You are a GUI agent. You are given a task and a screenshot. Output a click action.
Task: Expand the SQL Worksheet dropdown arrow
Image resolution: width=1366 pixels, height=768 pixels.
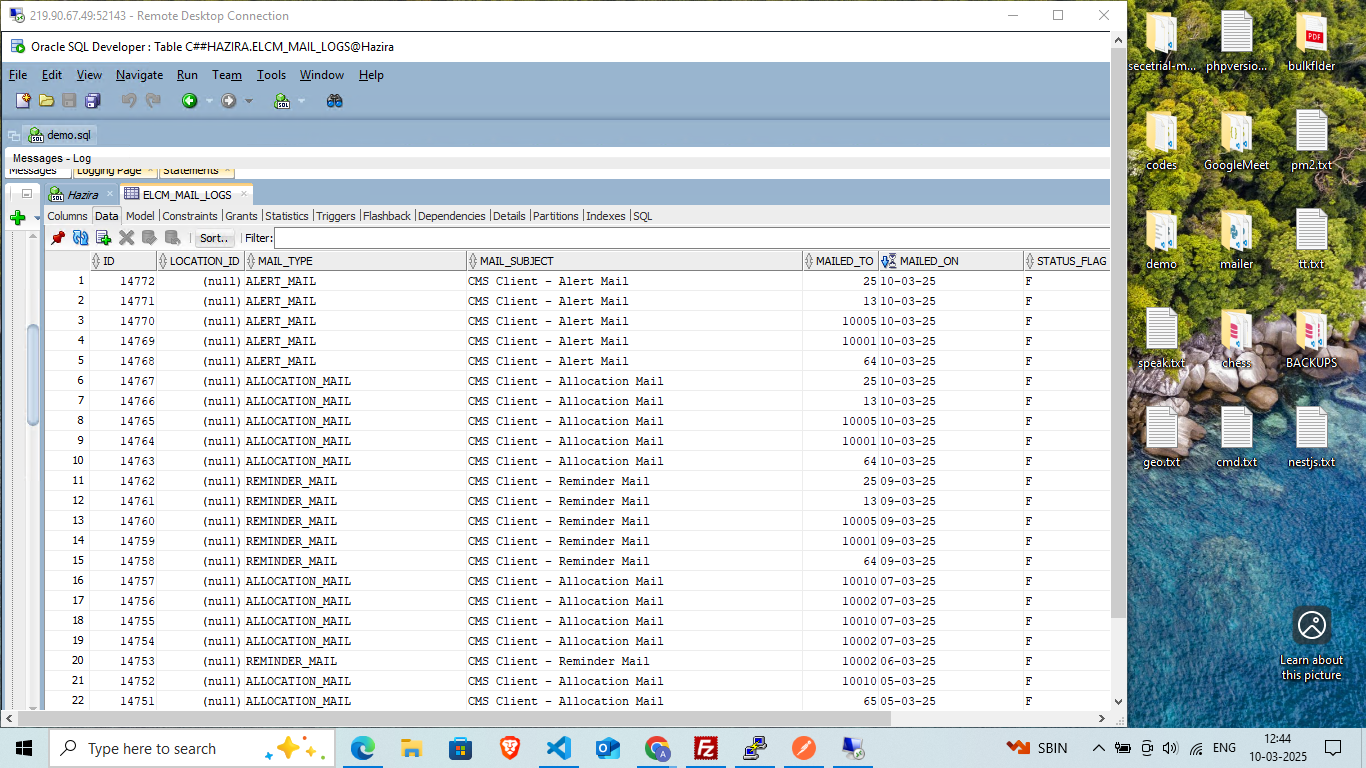pos(302,101)
